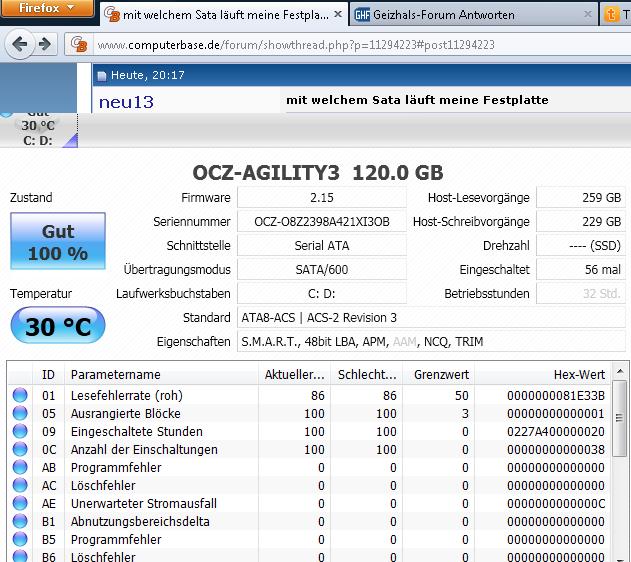
Task: Click the Schlecht... column header
Action: point(367,375)
